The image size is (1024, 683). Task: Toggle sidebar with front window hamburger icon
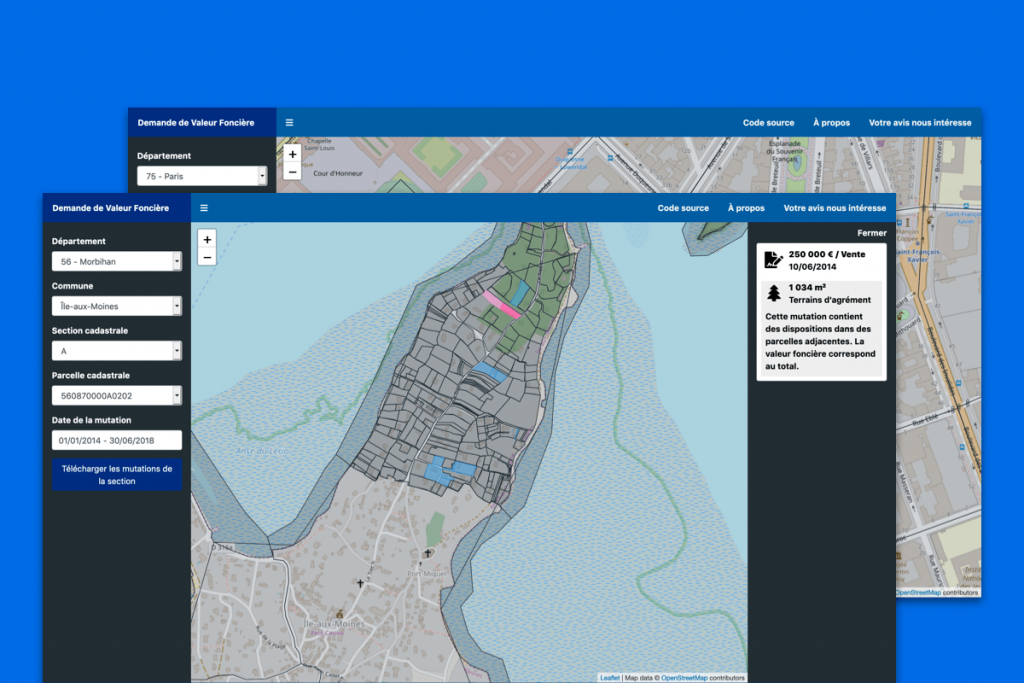(x=204, y=208)
